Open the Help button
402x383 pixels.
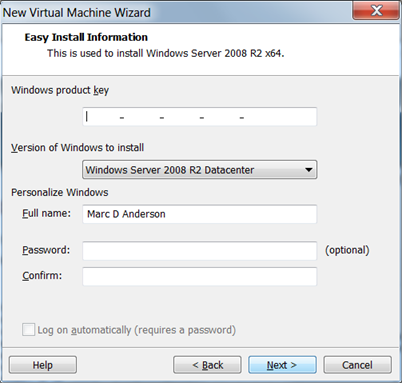coord(43,365)
